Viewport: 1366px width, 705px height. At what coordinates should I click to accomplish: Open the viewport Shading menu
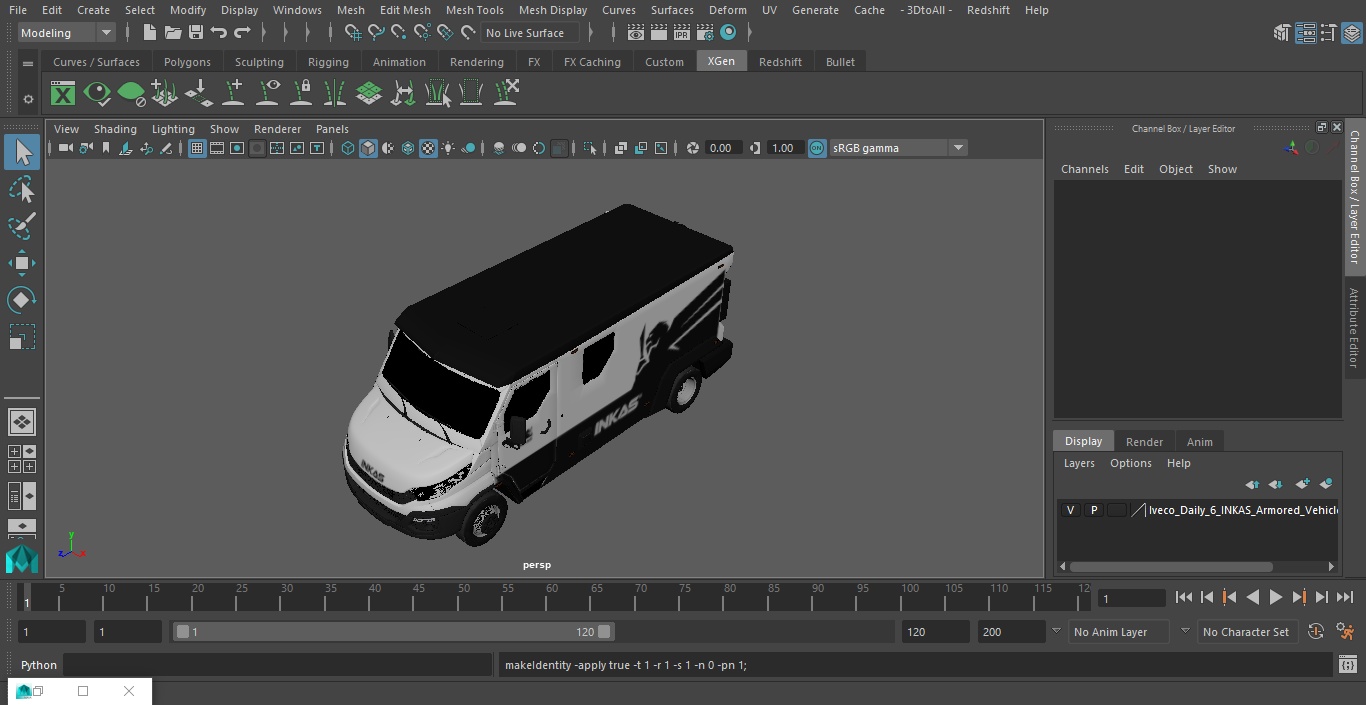pos(115,129)
